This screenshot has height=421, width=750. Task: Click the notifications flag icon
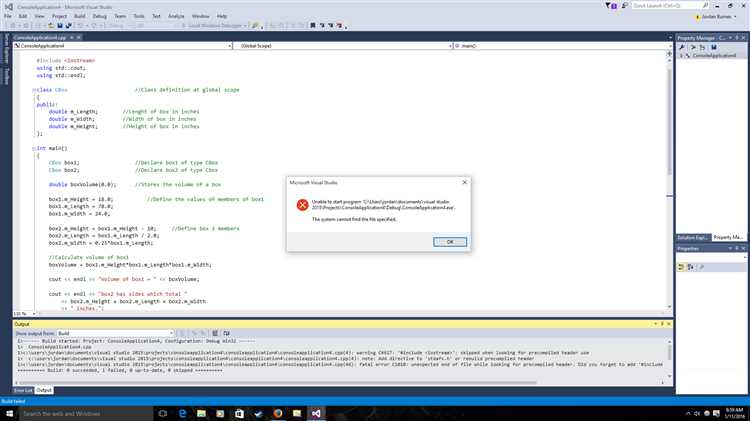[611, 6]
